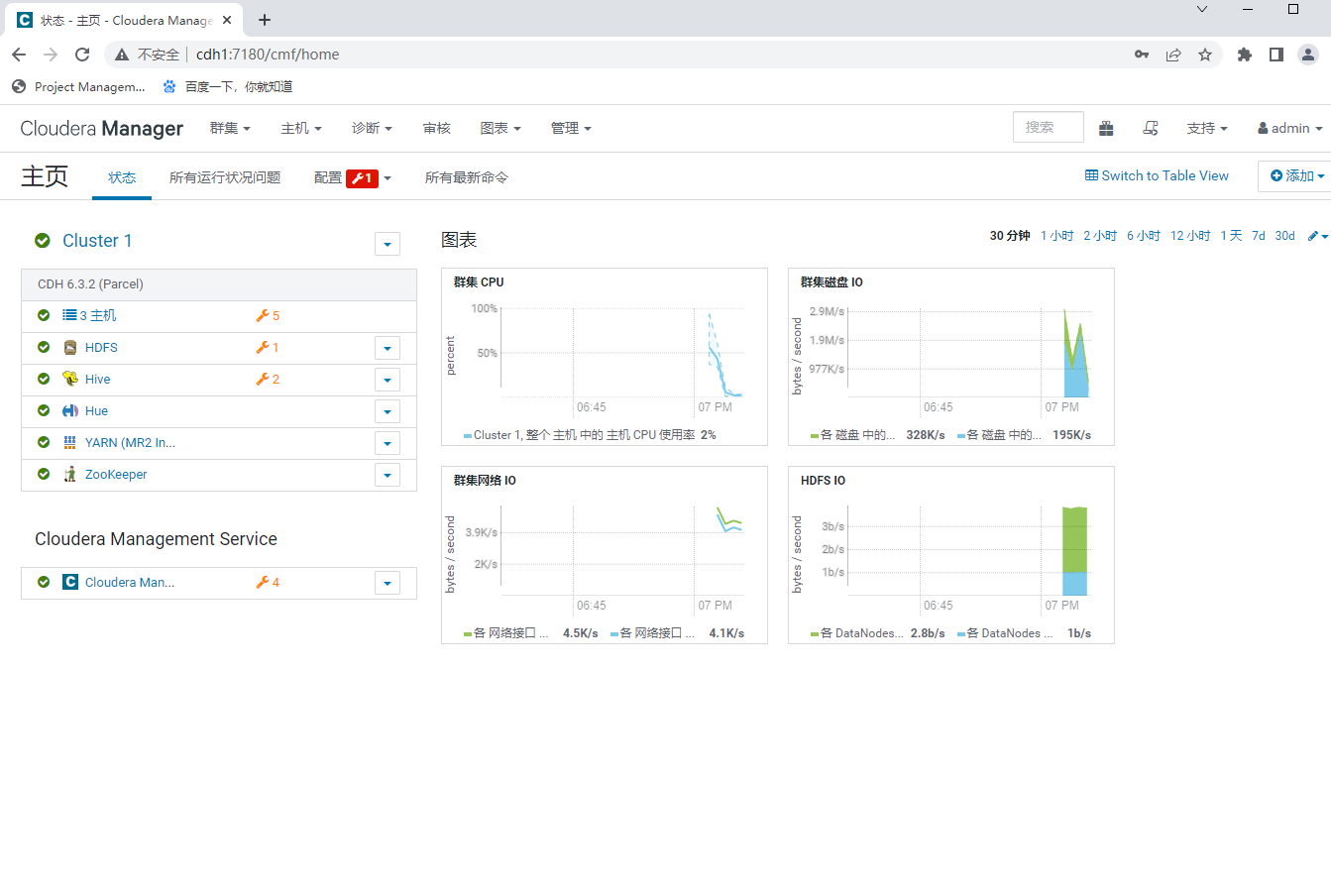The width and height of the screenshot is (1331, 896).
Task: Open the 群集 menu
Action: click(230, 128)
